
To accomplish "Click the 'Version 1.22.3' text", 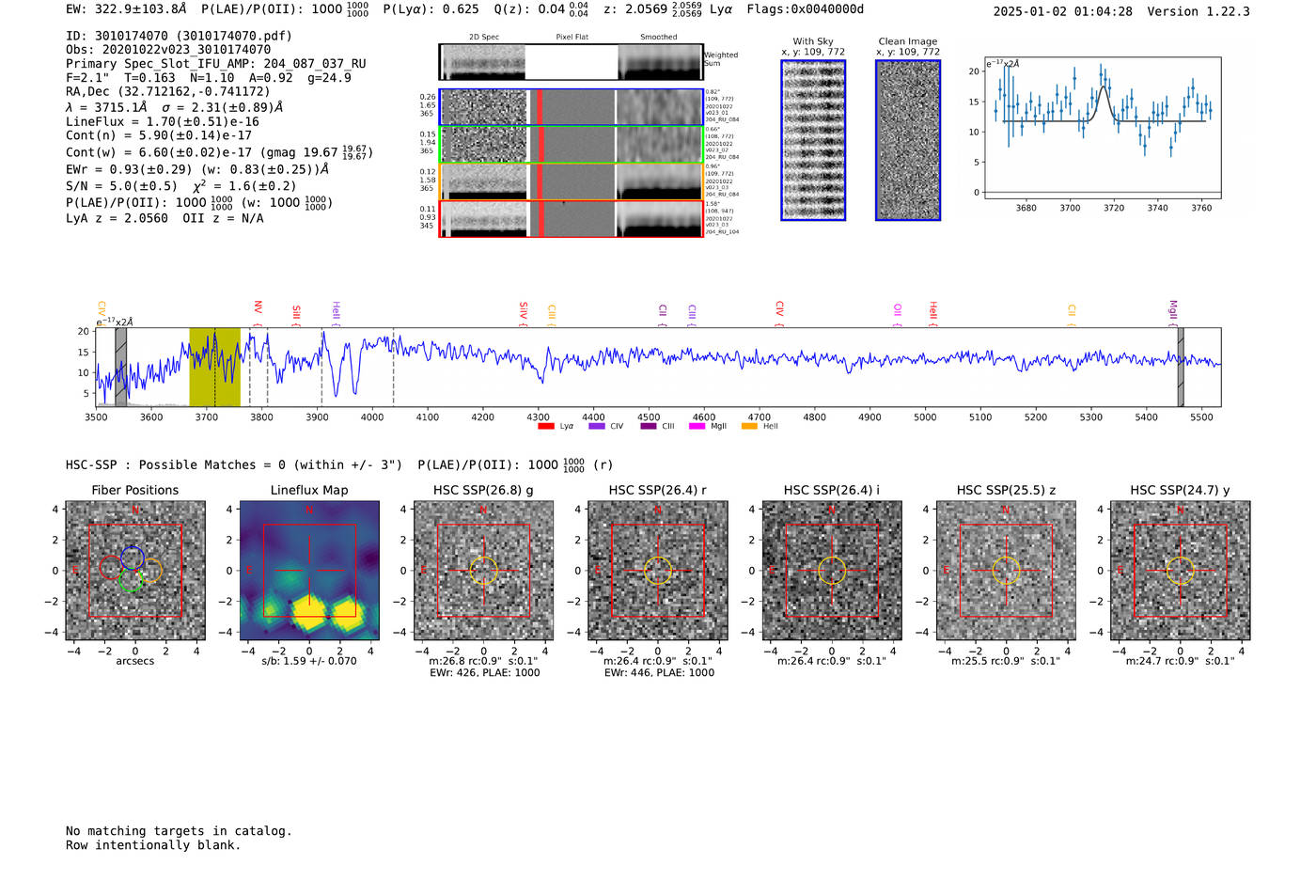I will [1198, 11].
